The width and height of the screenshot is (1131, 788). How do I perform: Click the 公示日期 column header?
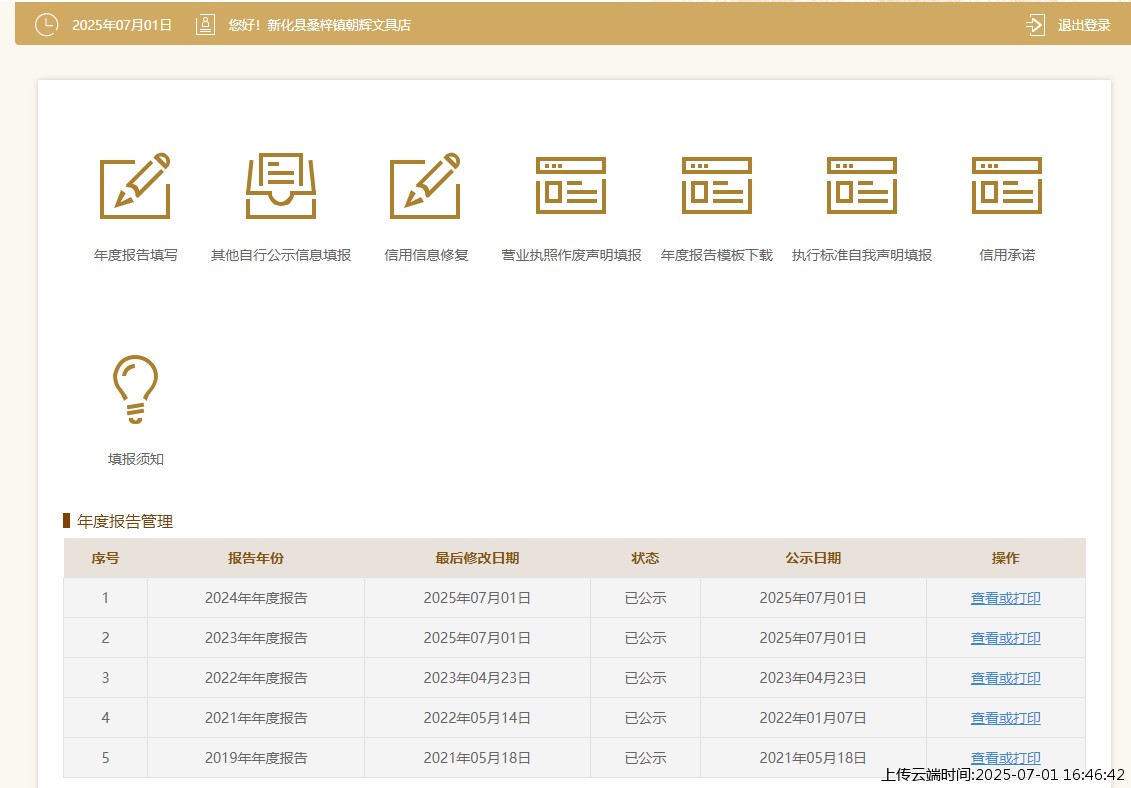pyautogui.click(x=813, y=558)
